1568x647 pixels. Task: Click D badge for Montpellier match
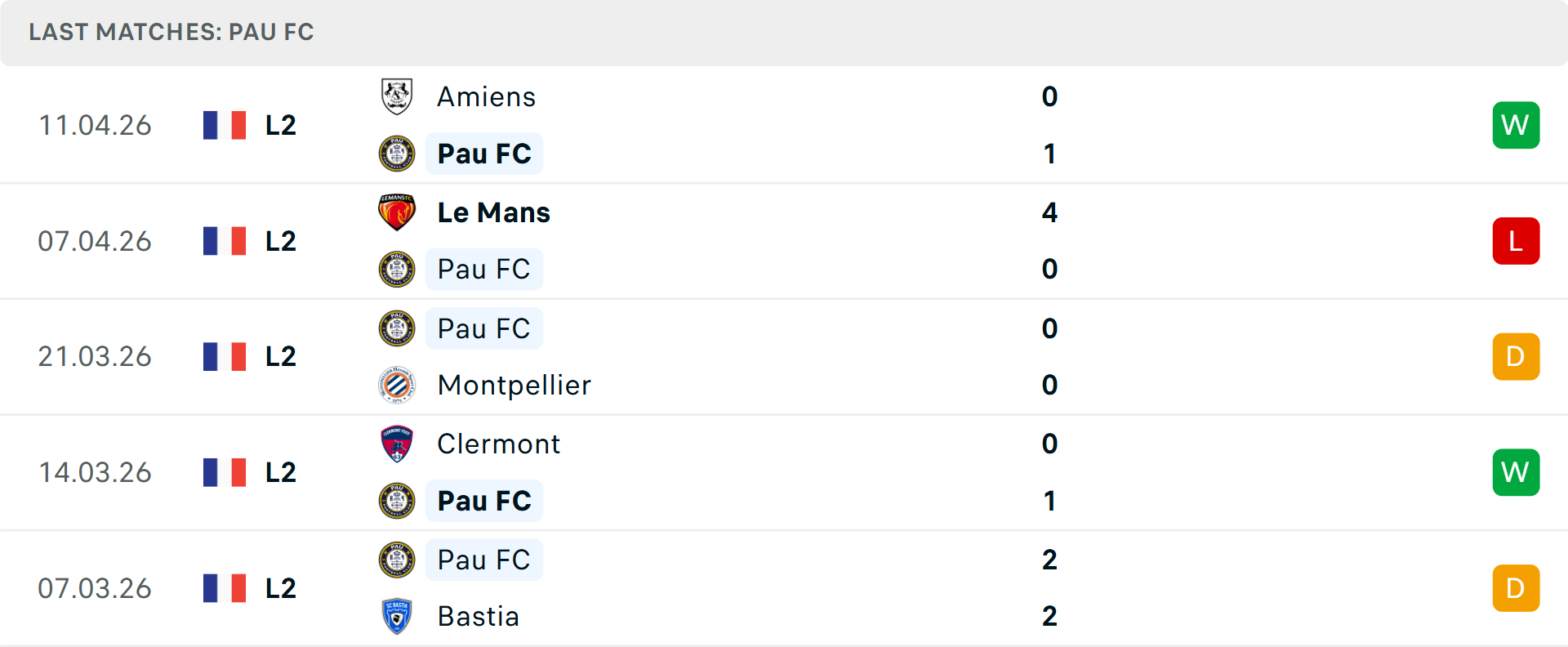pyautogui.click(x=1516, y=357)
